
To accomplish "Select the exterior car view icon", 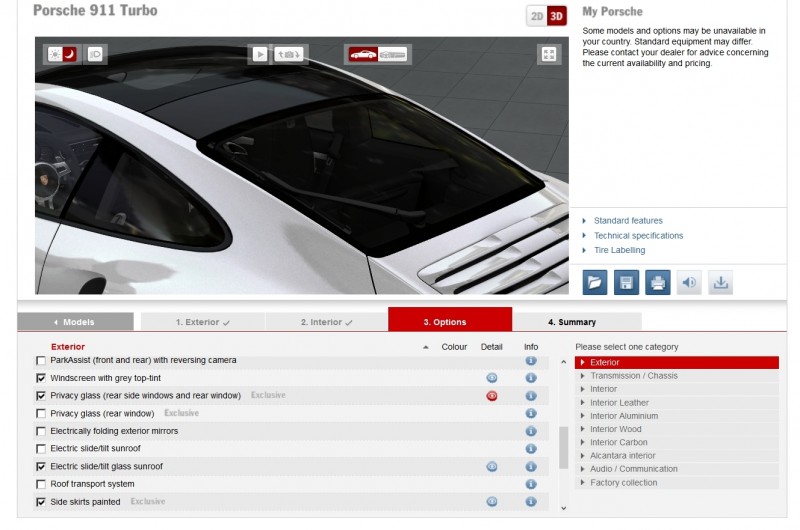I will click(363, 54).
